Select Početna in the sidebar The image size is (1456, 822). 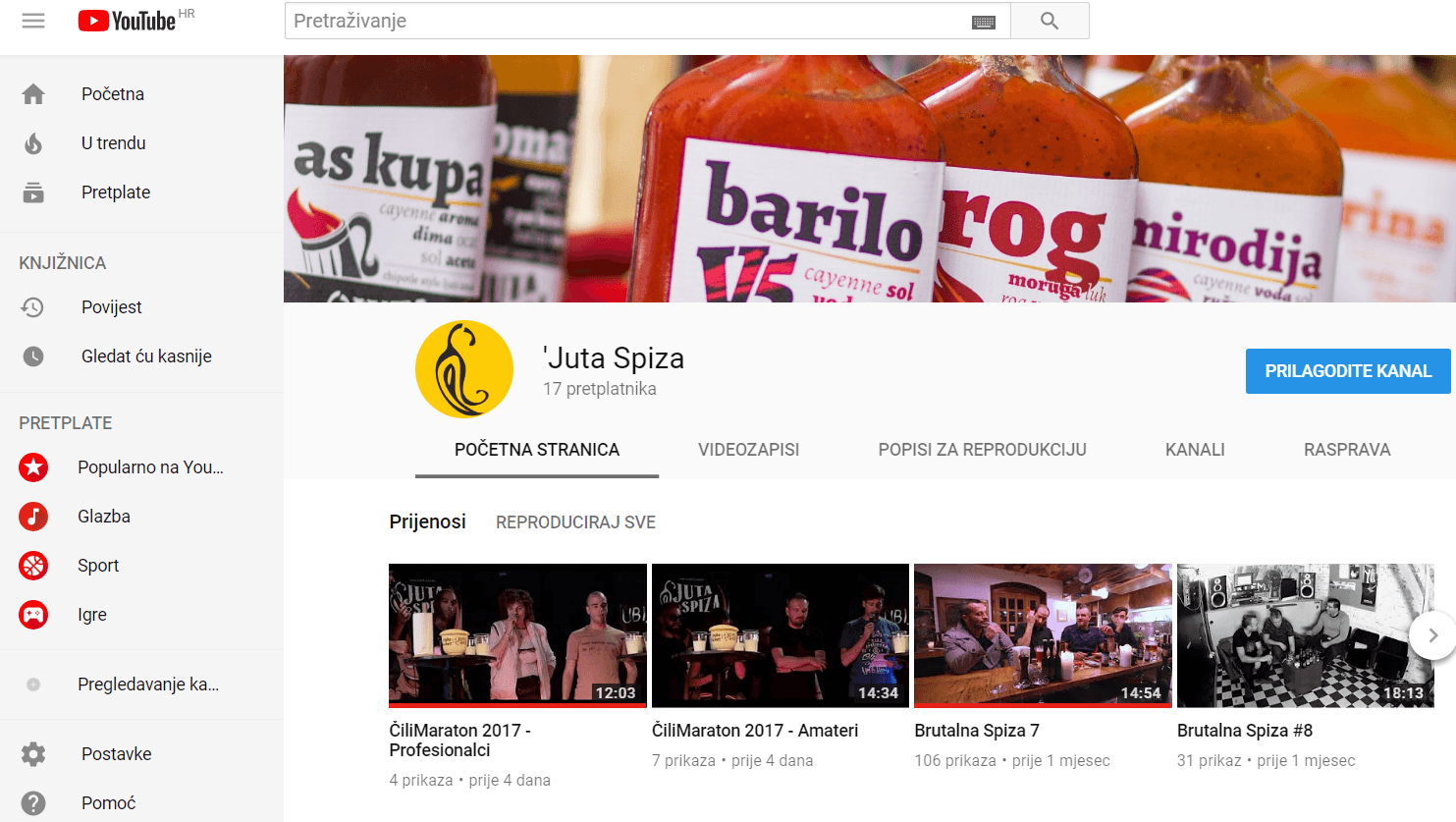click(x=113, y=94)
